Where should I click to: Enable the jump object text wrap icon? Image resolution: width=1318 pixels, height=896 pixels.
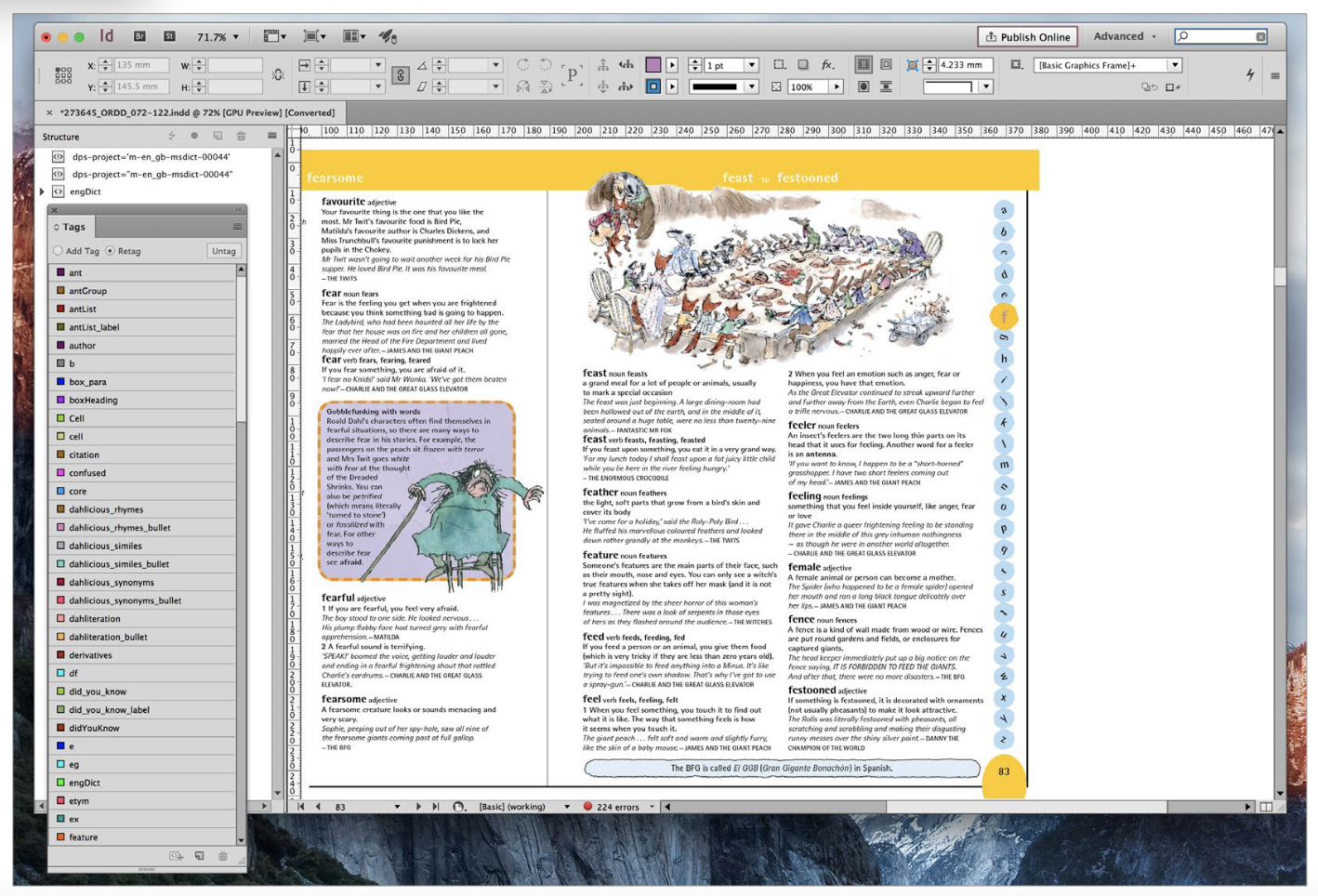tap(887, 86)
